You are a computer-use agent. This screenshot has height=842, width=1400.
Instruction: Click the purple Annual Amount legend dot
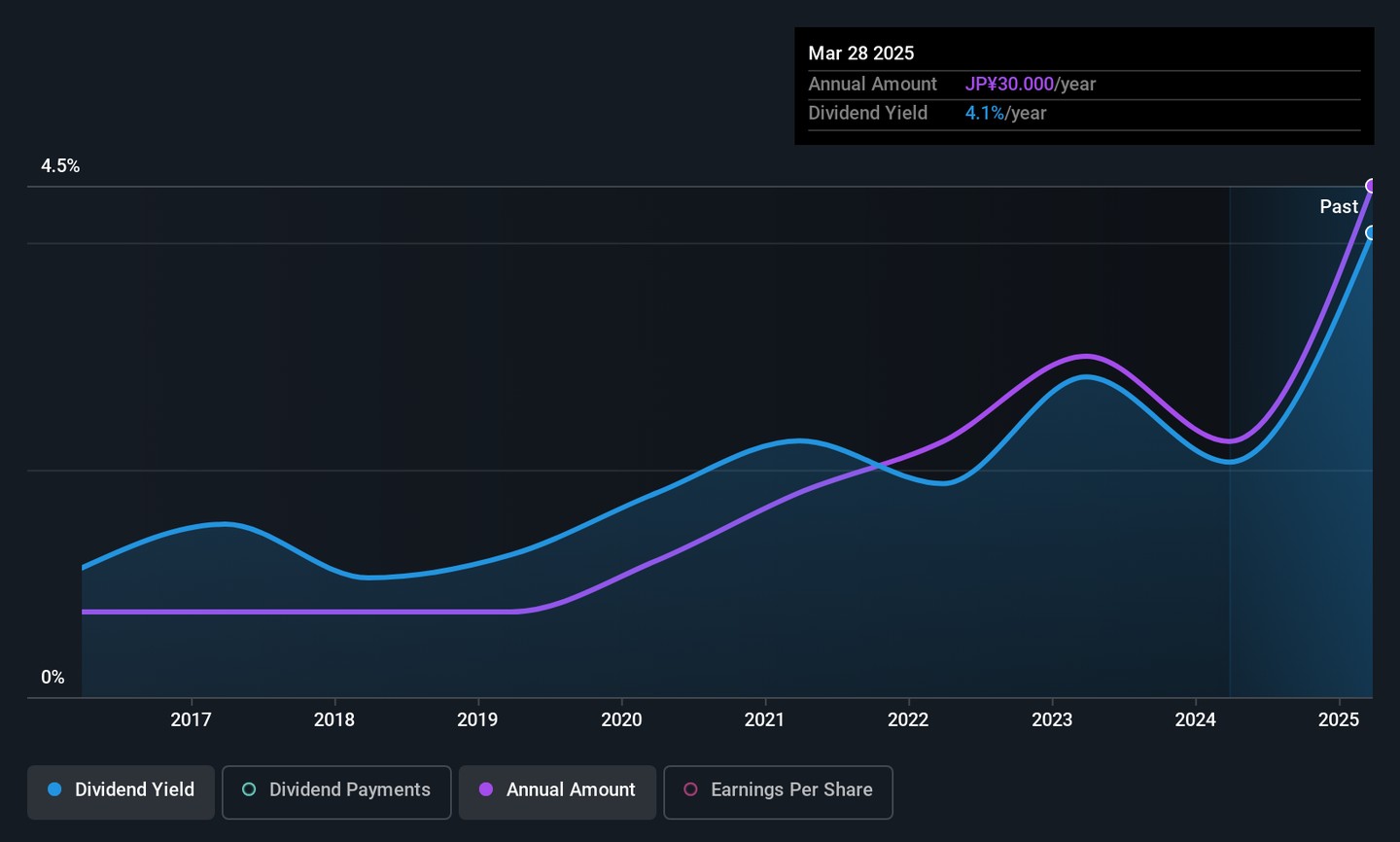pyautogui.click(x=486, y=789)
